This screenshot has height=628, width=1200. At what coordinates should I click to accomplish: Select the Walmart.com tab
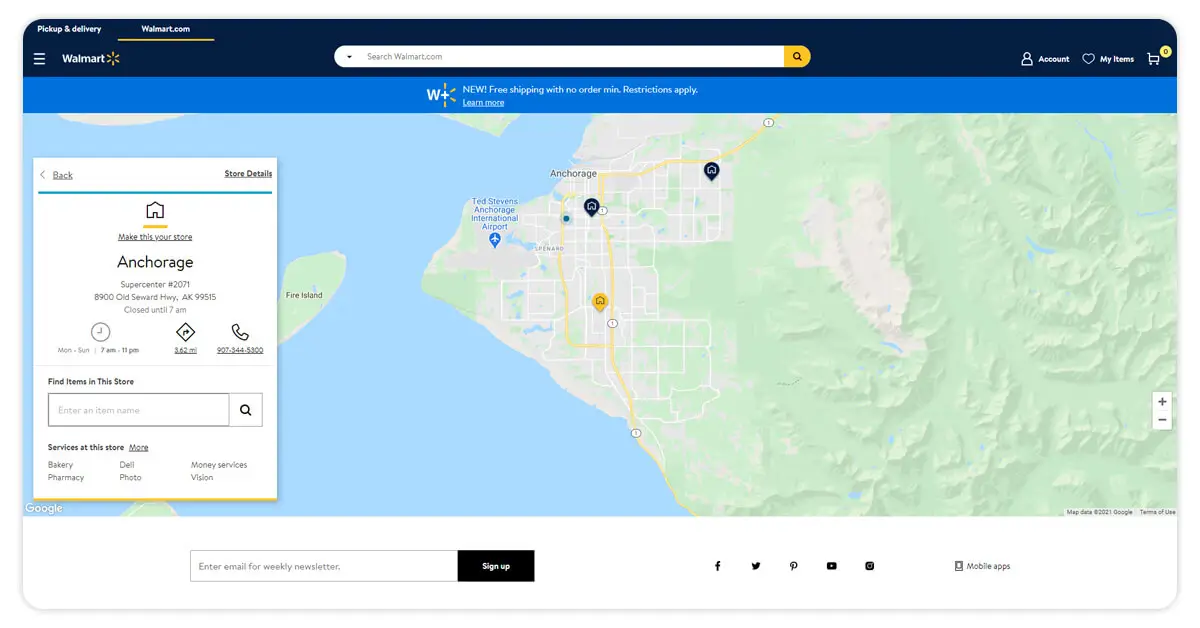[x=165, y=29]
